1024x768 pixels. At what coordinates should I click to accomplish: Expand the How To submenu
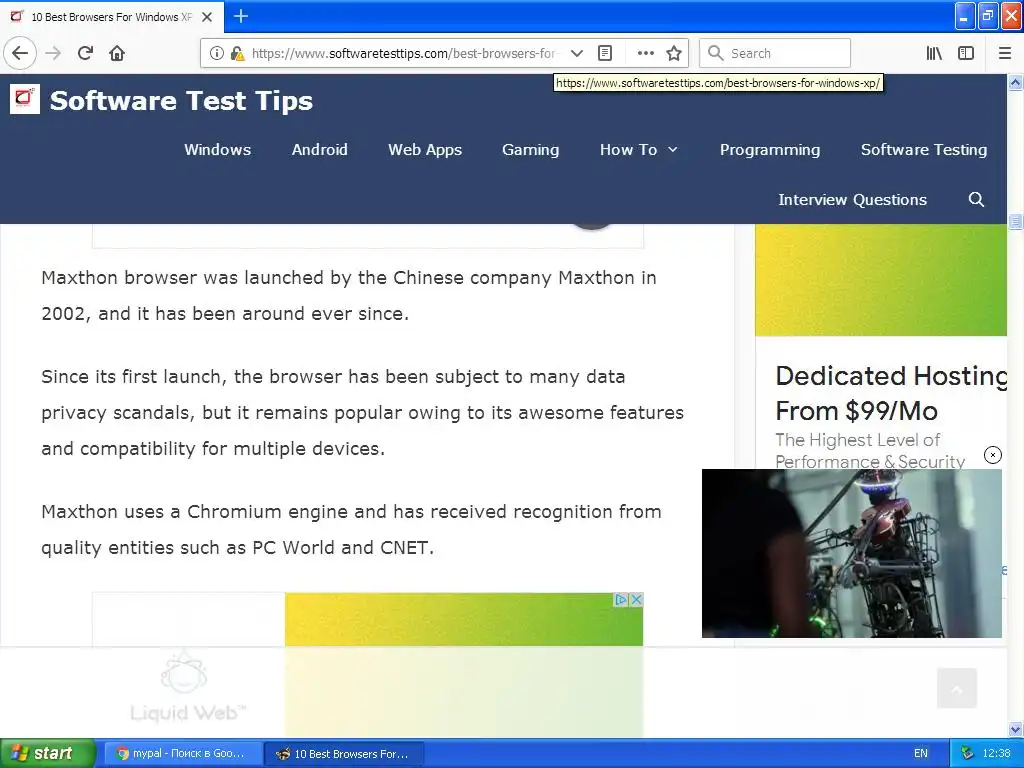point(639,150)
